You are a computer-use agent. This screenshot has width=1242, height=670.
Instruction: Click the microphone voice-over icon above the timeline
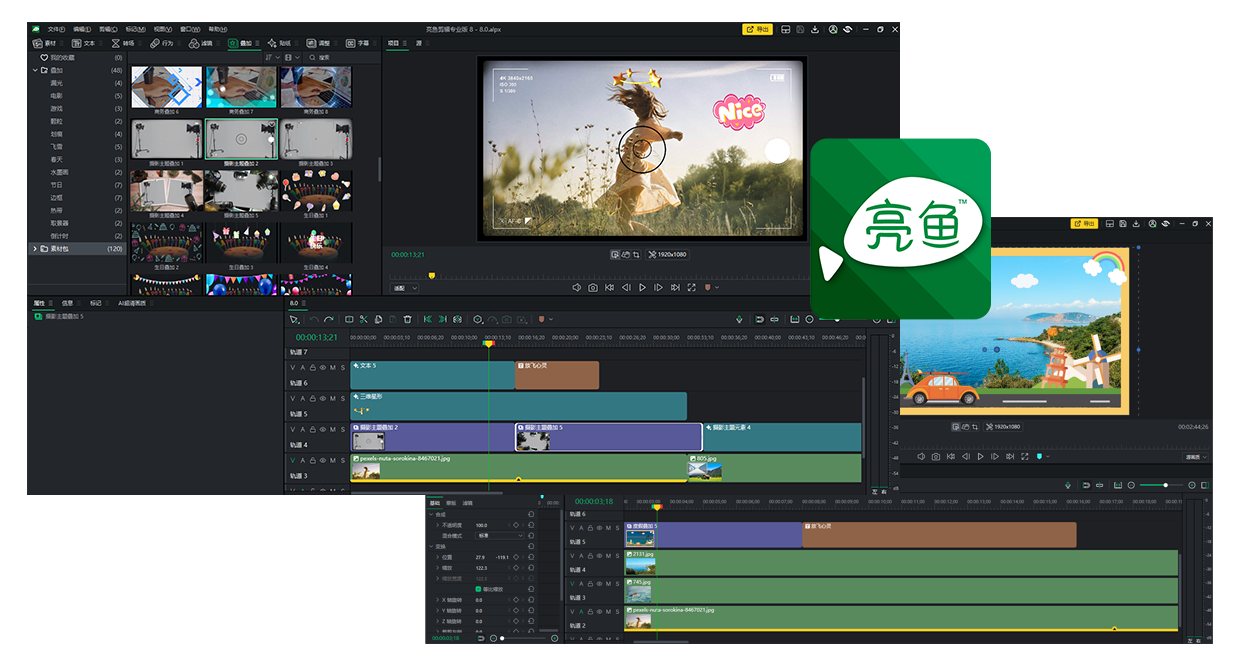(x=740, y=320)
